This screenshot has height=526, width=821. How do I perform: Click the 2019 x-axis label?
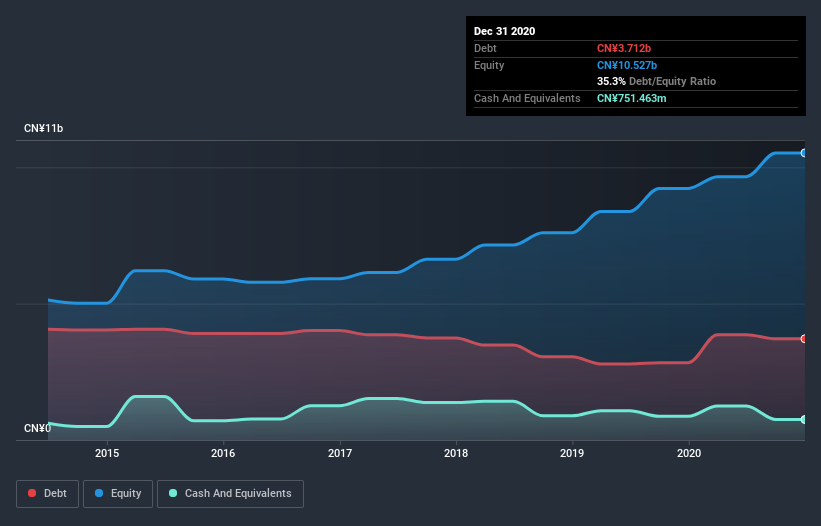572,453
